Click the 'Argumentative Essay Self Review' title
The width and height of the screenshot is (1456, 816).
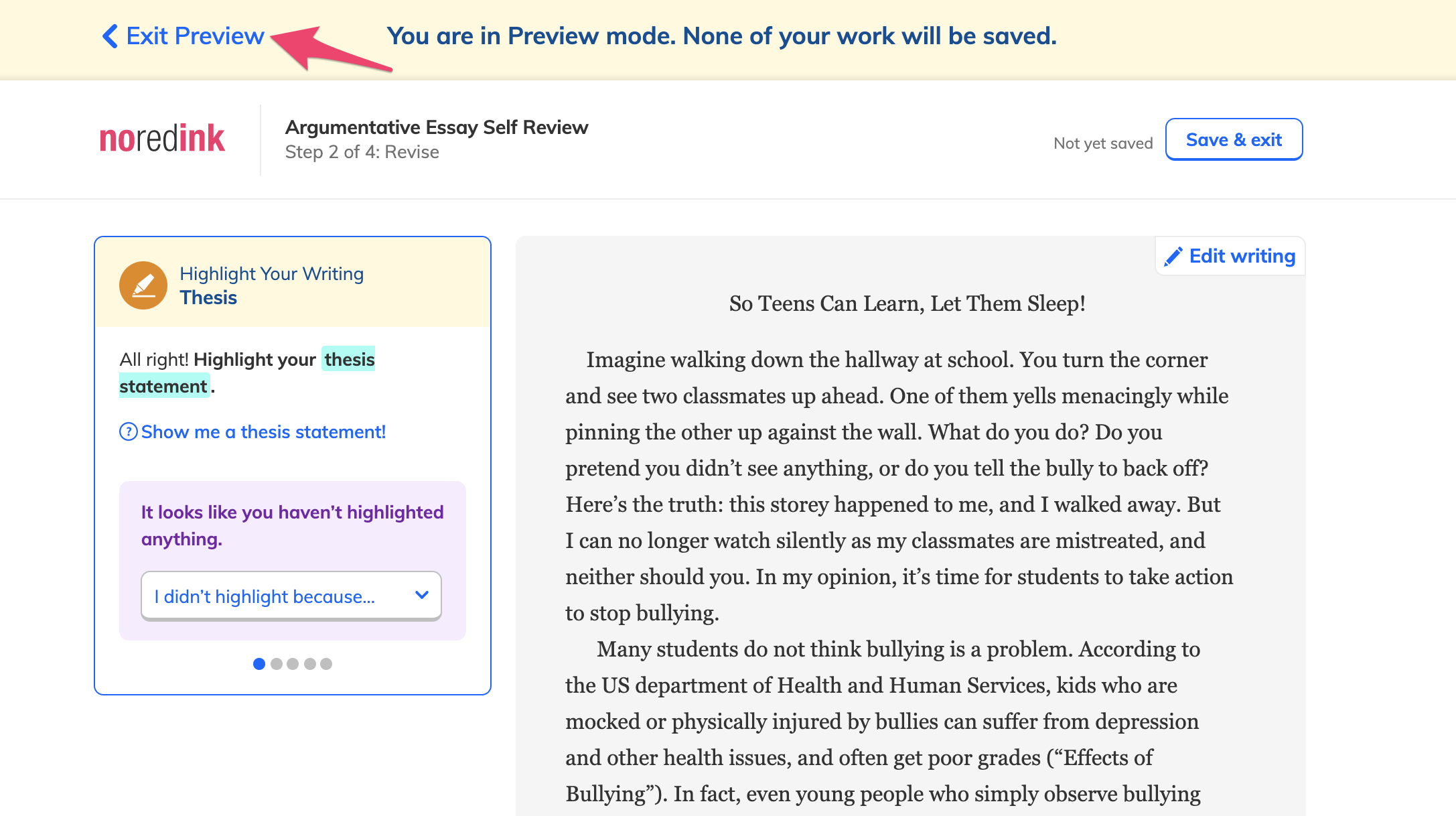(x=437, y=127)
